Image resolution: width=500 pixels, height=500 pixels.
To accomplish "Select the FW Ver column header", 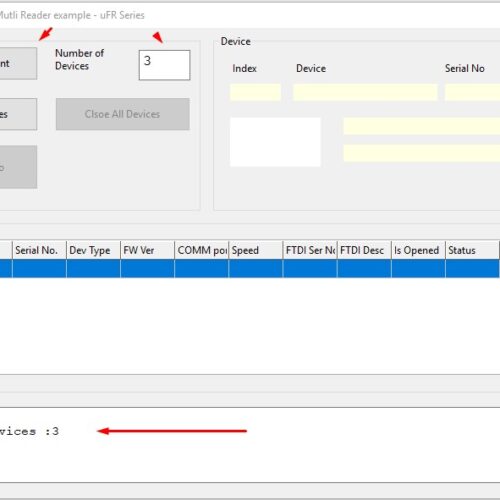I will 147,250.
